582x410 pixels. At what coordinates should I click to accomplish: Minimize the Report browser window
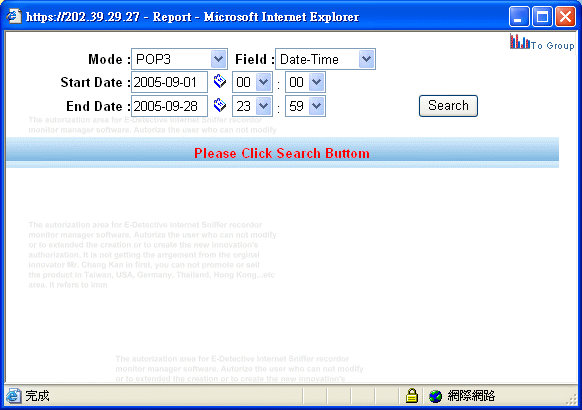pos(519,17)
